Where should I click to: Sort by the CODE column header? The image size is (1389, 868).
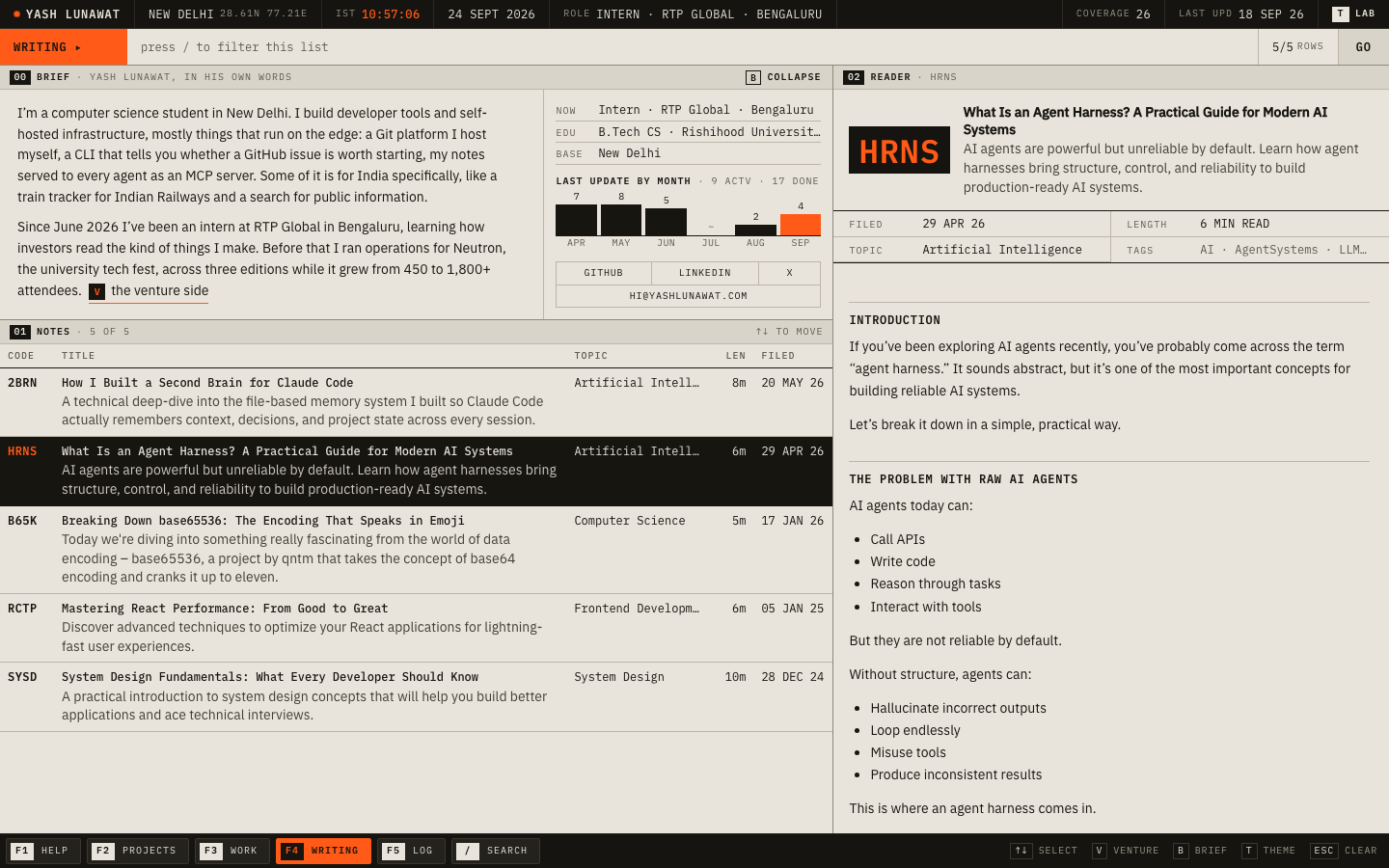point(21,356)
